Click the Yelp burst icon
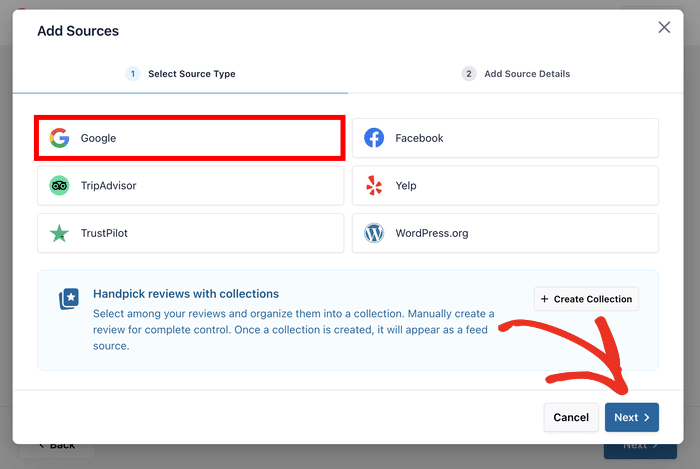Screen dimensions: 700x469 [x=374, y=186]
